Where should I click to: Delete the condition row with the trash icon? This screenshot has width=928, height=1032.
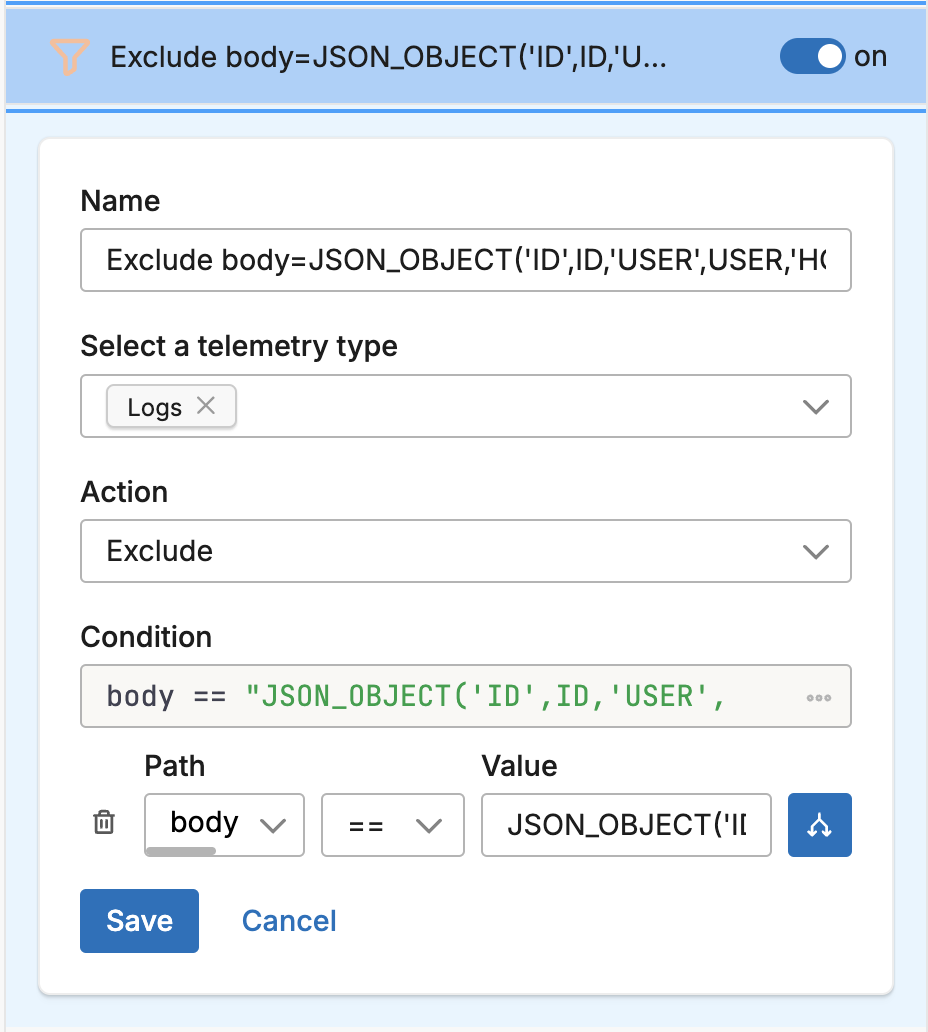coord(104,823)
